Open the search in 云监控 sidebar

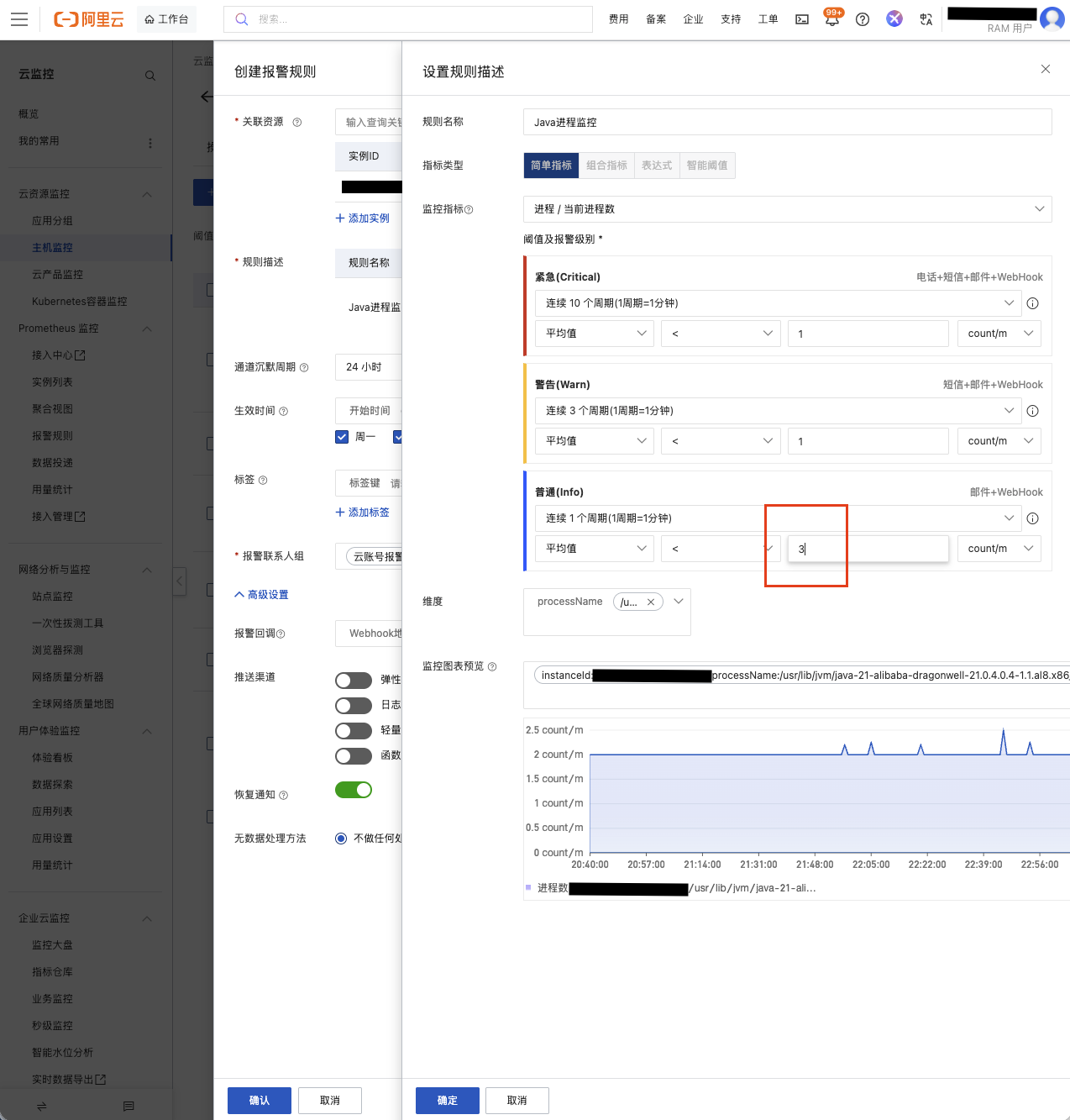coord(149,75)
